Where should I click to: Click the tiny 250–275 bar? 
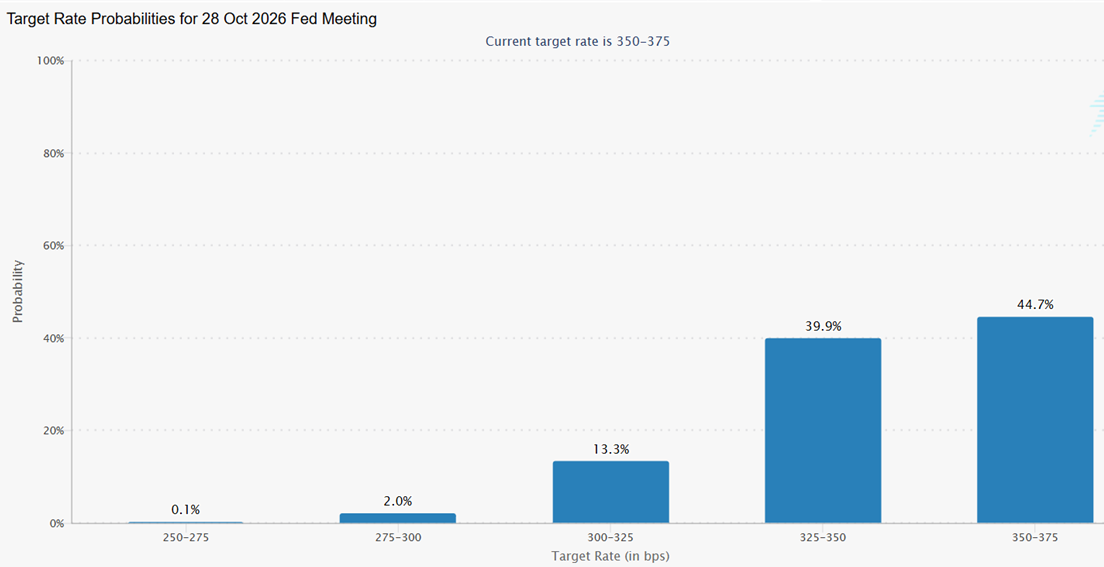click(186, 522)
